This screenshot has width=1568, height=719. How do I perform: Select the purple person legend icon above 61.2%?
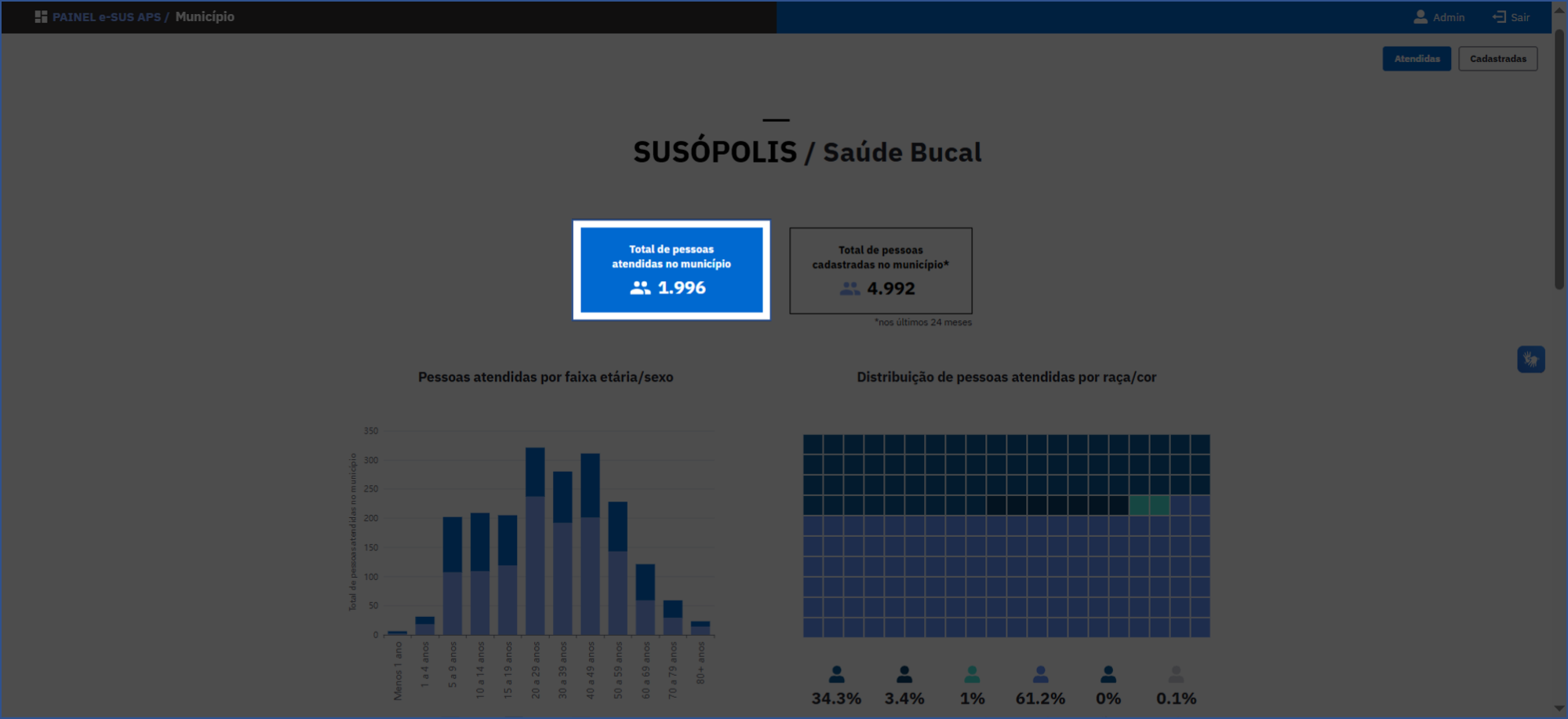[x=1040, y=673]
